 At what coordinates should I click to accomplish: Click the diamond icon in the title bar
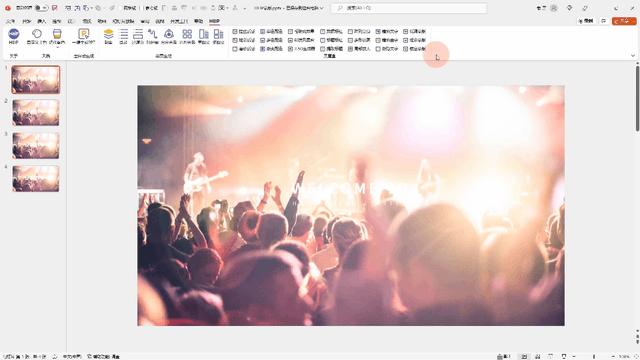(x=569, y=8)
